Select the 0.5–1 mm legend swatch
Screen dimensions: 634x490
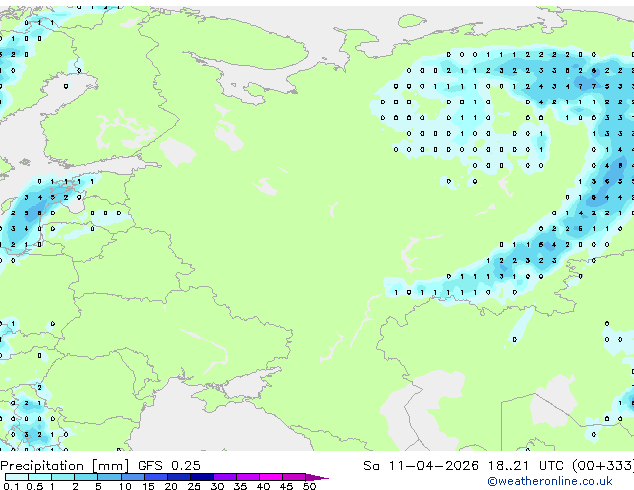(40, 477)
